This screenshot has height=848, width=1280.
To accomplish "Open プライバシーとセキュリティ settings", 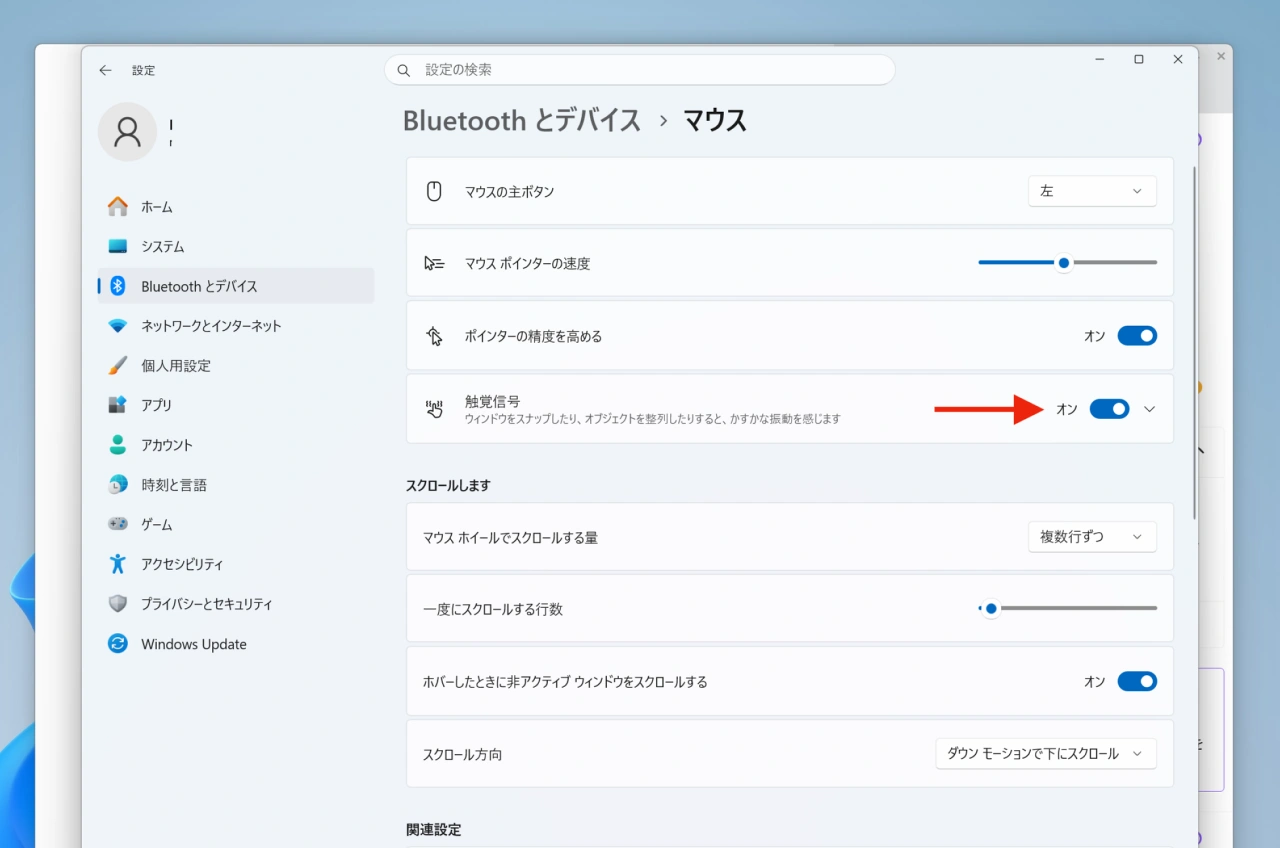I will point(235,604).
